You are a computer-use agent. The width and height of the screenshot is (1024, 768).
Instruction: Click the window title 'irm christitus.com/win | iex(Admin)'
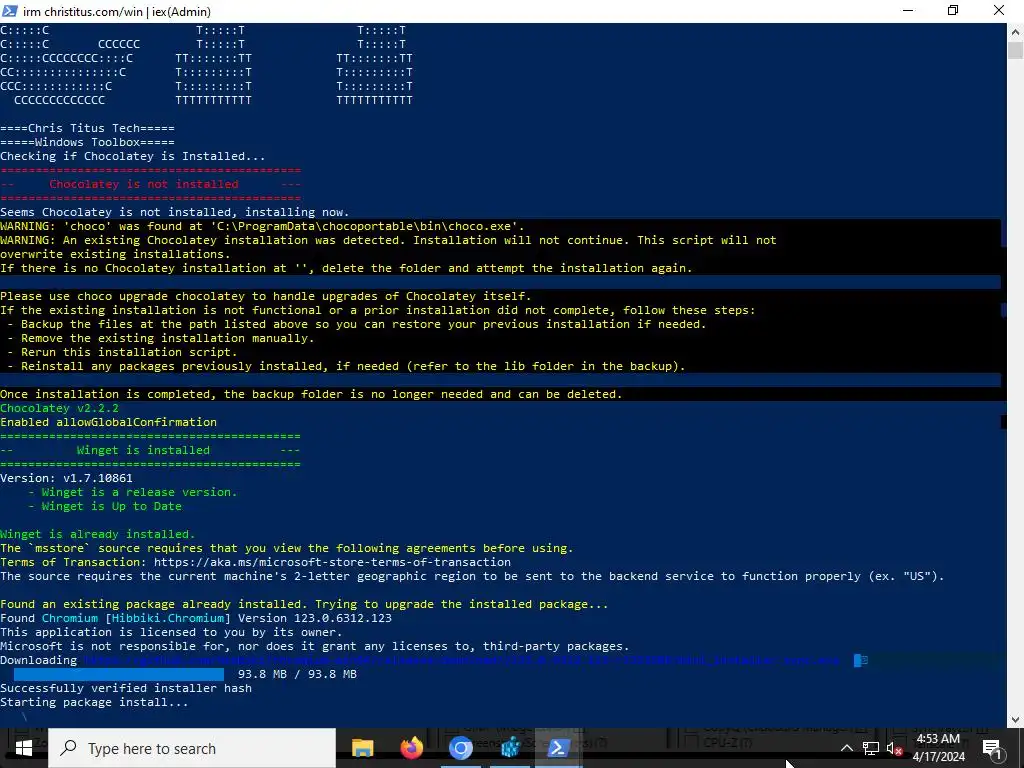[x=117, y=11]
